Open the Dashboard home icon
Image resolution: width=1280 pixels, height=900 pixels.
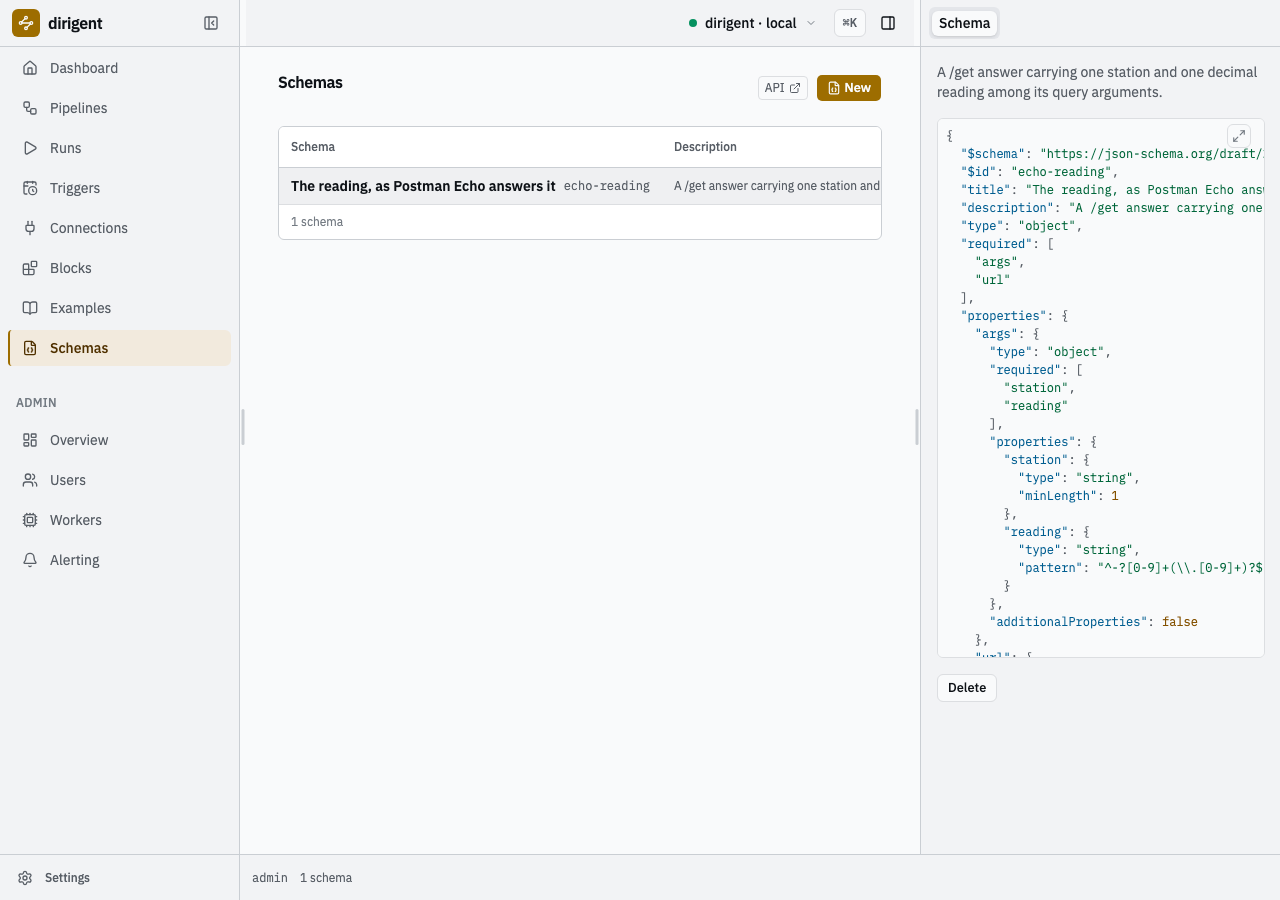30,68
